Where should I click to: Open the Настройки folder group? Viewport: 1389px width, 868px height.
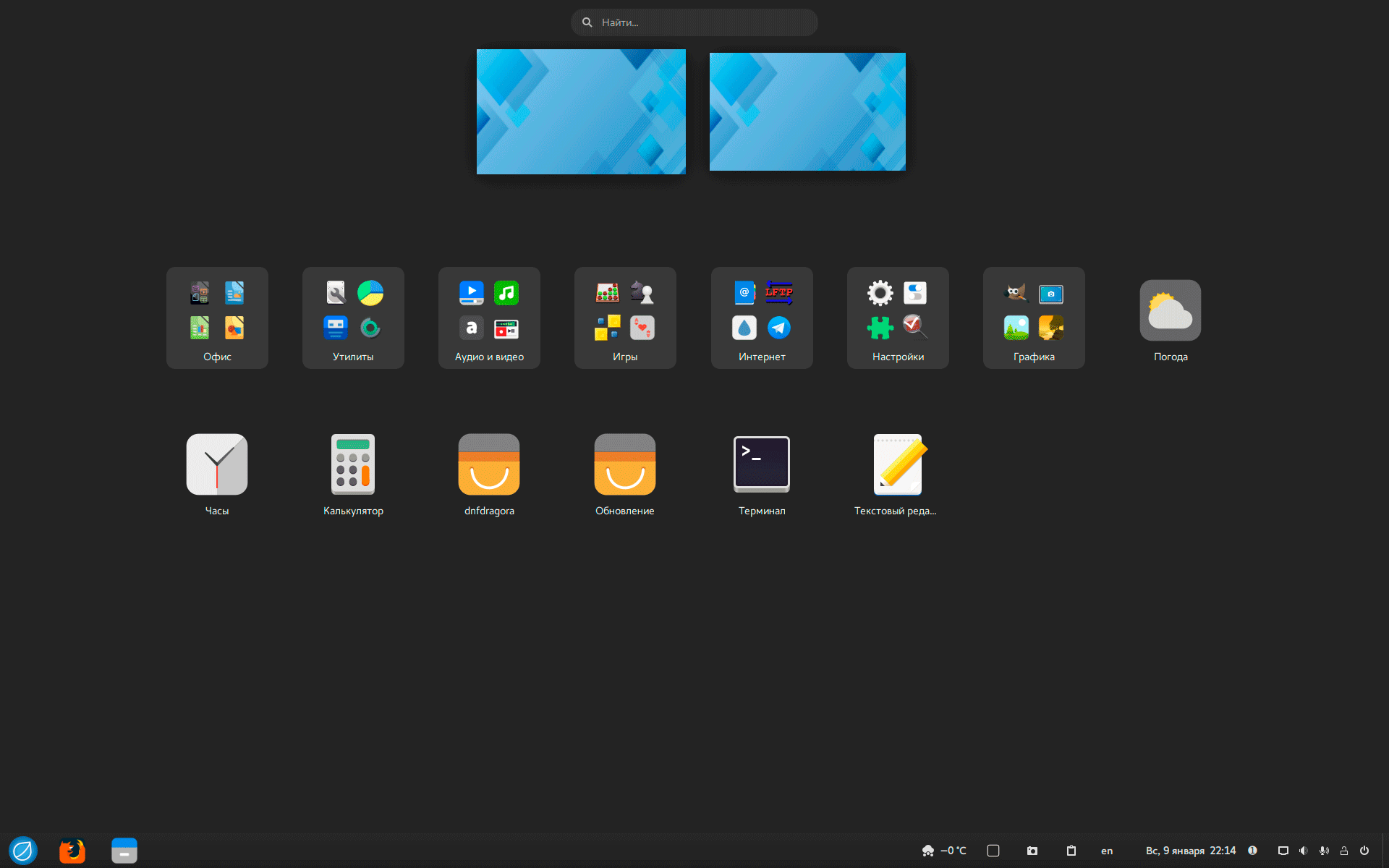(898, 318)
